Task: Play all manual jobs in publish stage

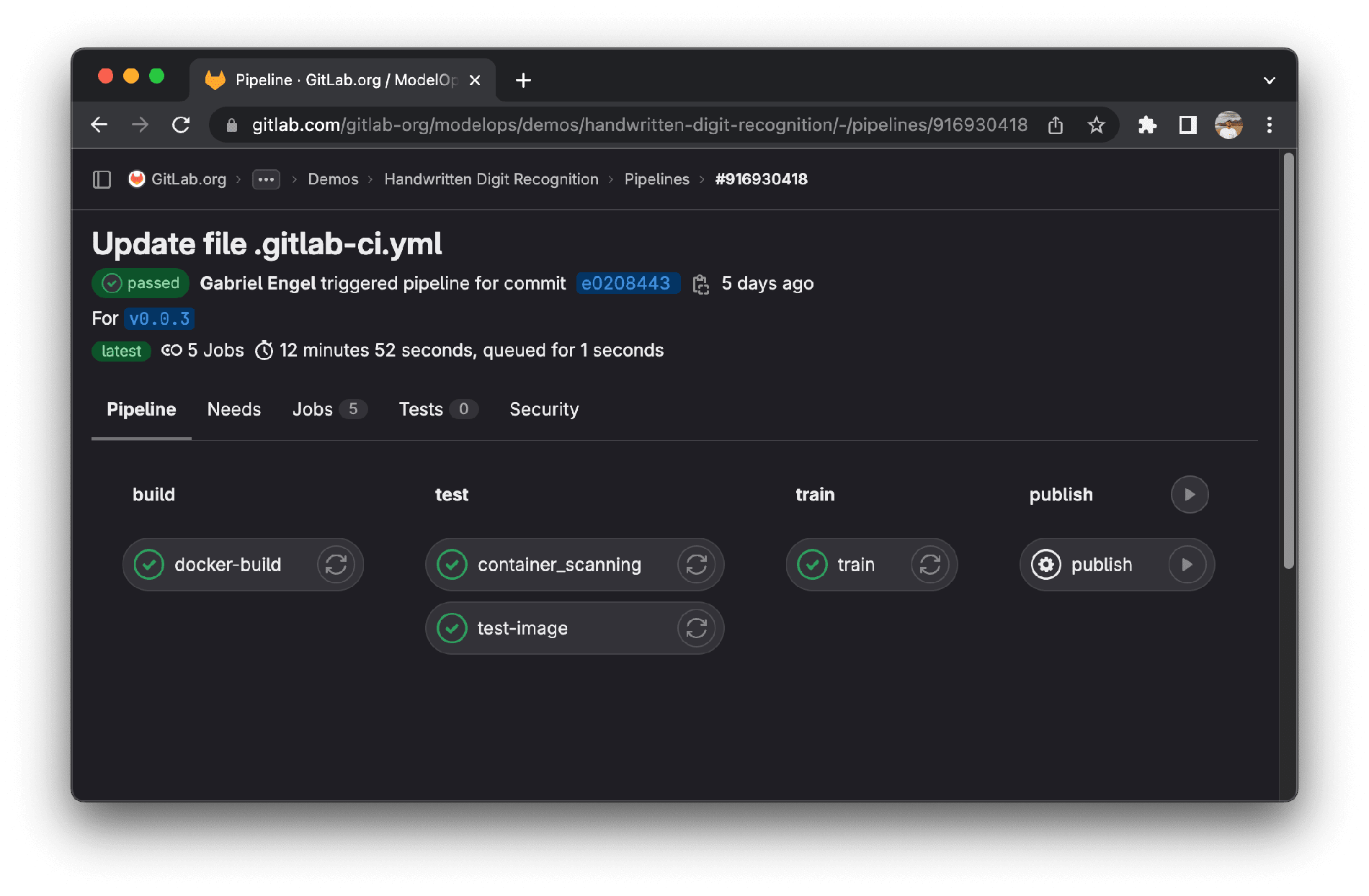Action: [x=1190, y=495]
